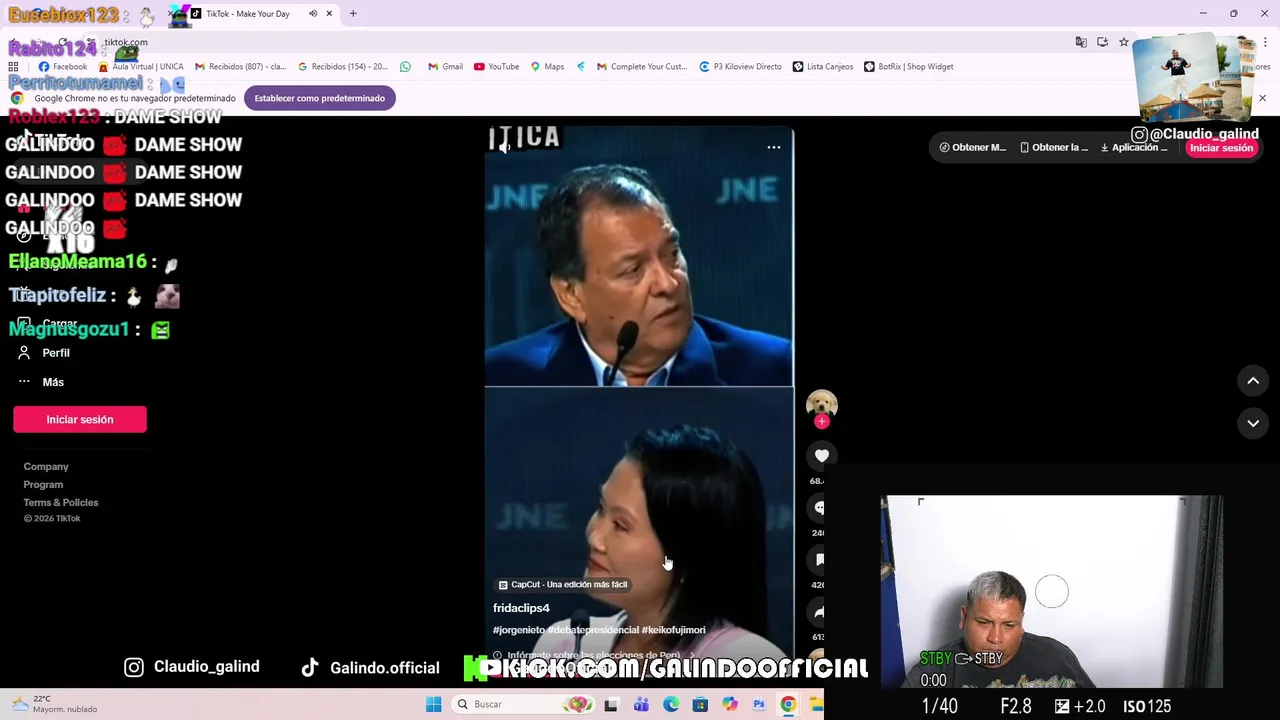
Task: Click the top-right Iniciar sesión button
Action: (1221, 148)
